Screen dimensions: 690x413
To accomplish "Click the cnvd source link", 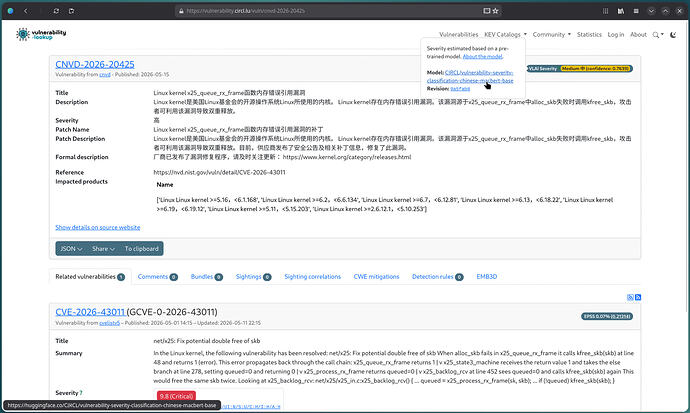I will coord(105,75).
